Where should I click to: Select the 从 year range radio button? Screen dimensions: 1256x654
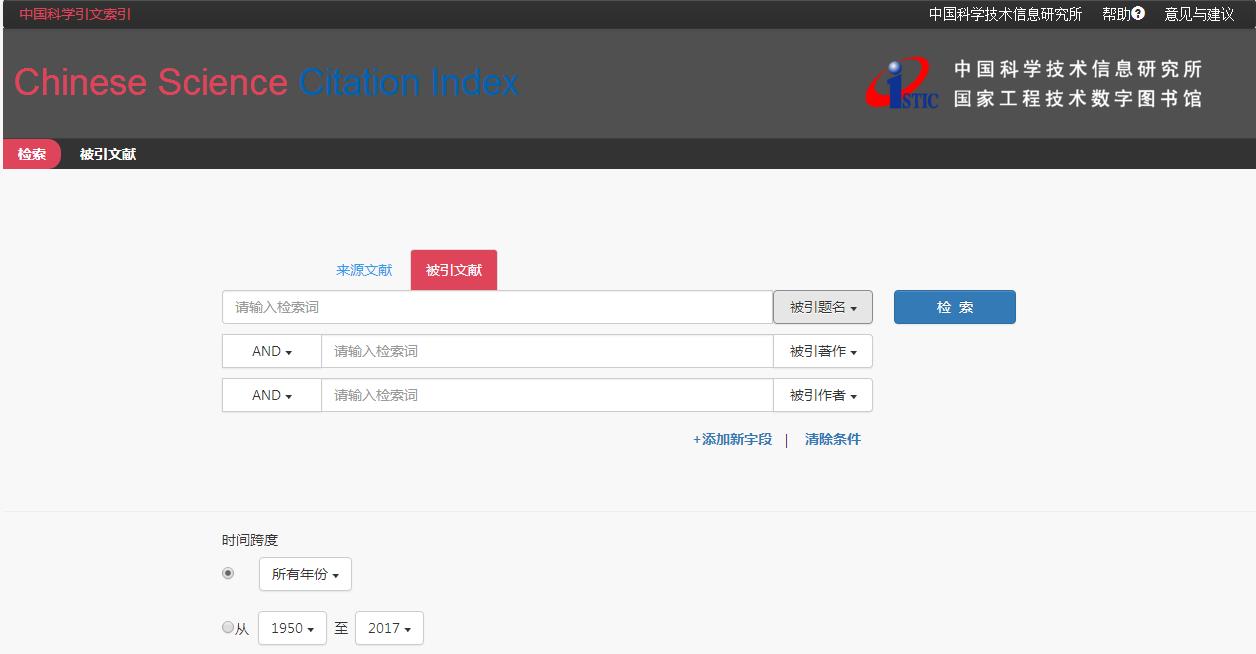227,628
